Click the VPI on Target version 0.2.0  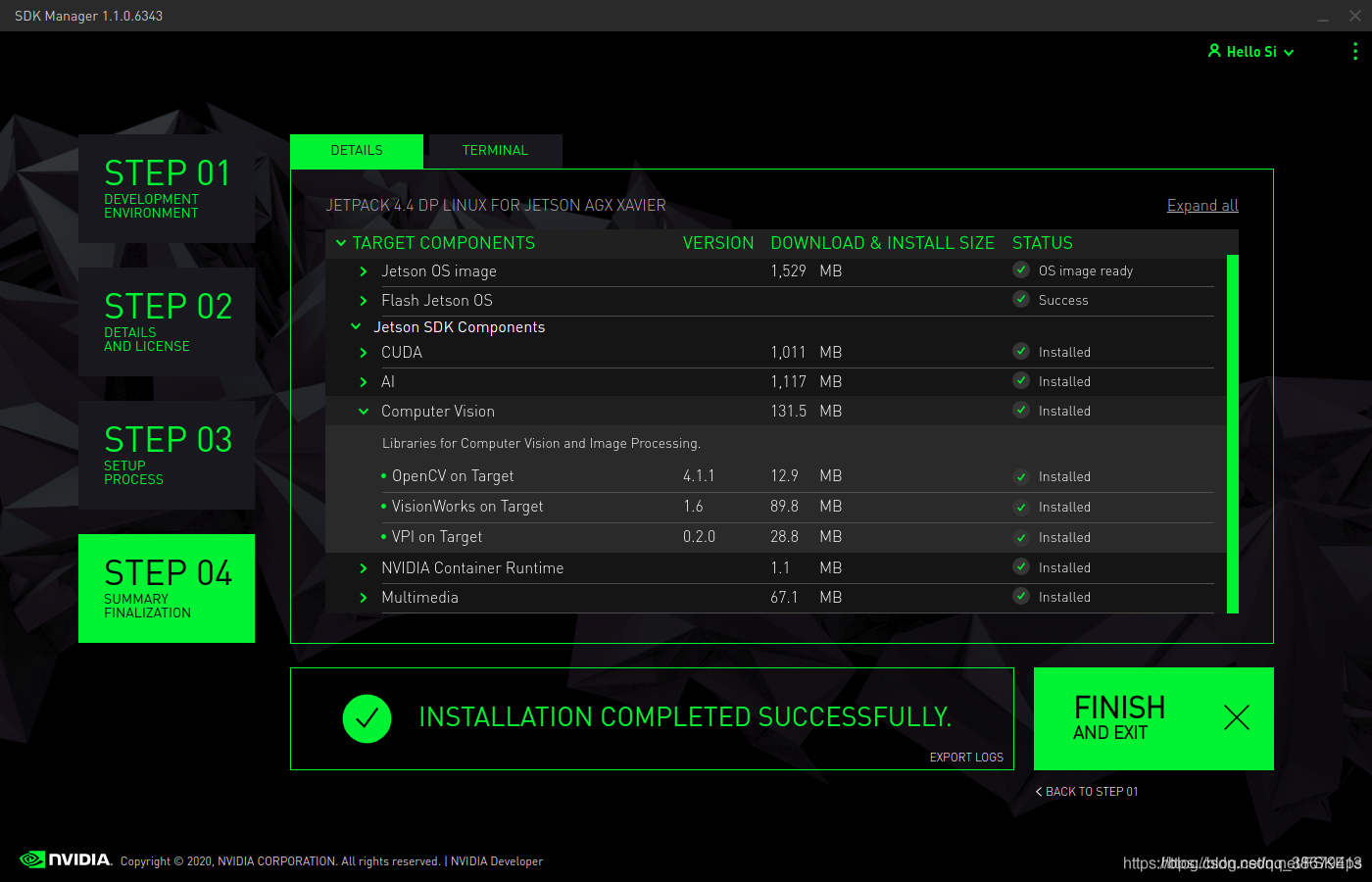(x=700, y=537)
